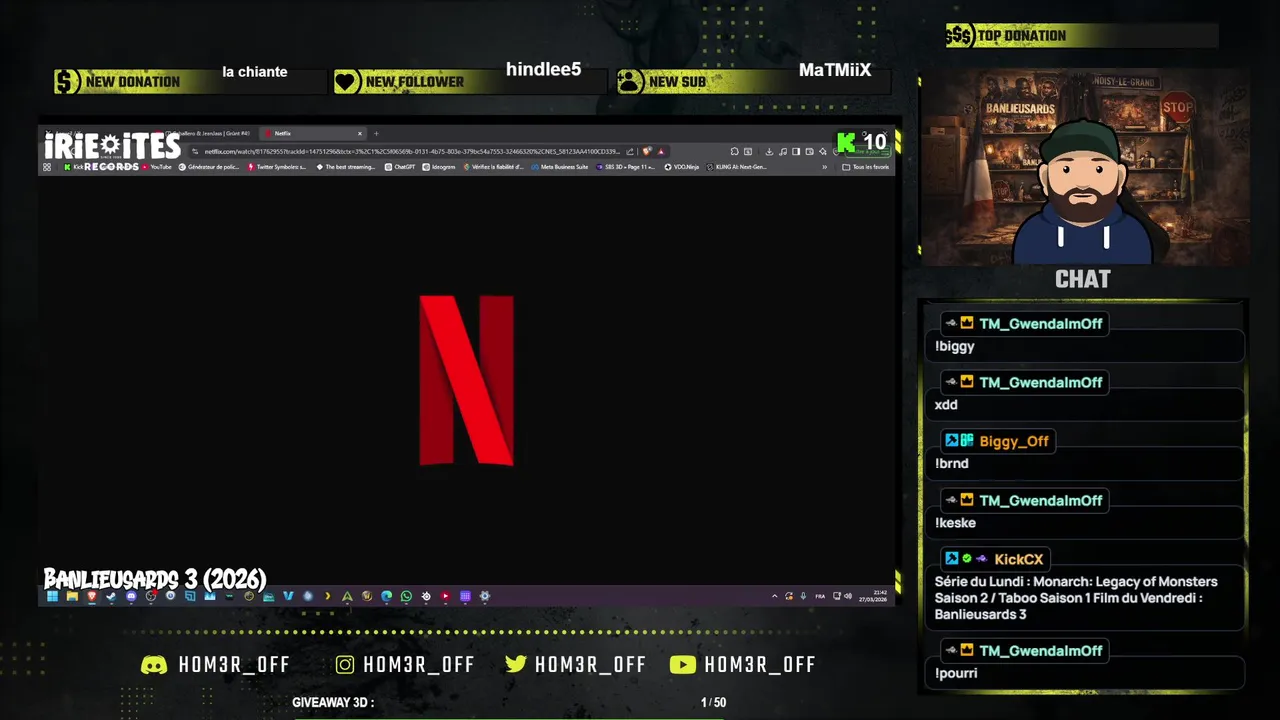Open the Ideogram bookmark
This screenshot has height=720, width=1280.
[x=439, y=167]
